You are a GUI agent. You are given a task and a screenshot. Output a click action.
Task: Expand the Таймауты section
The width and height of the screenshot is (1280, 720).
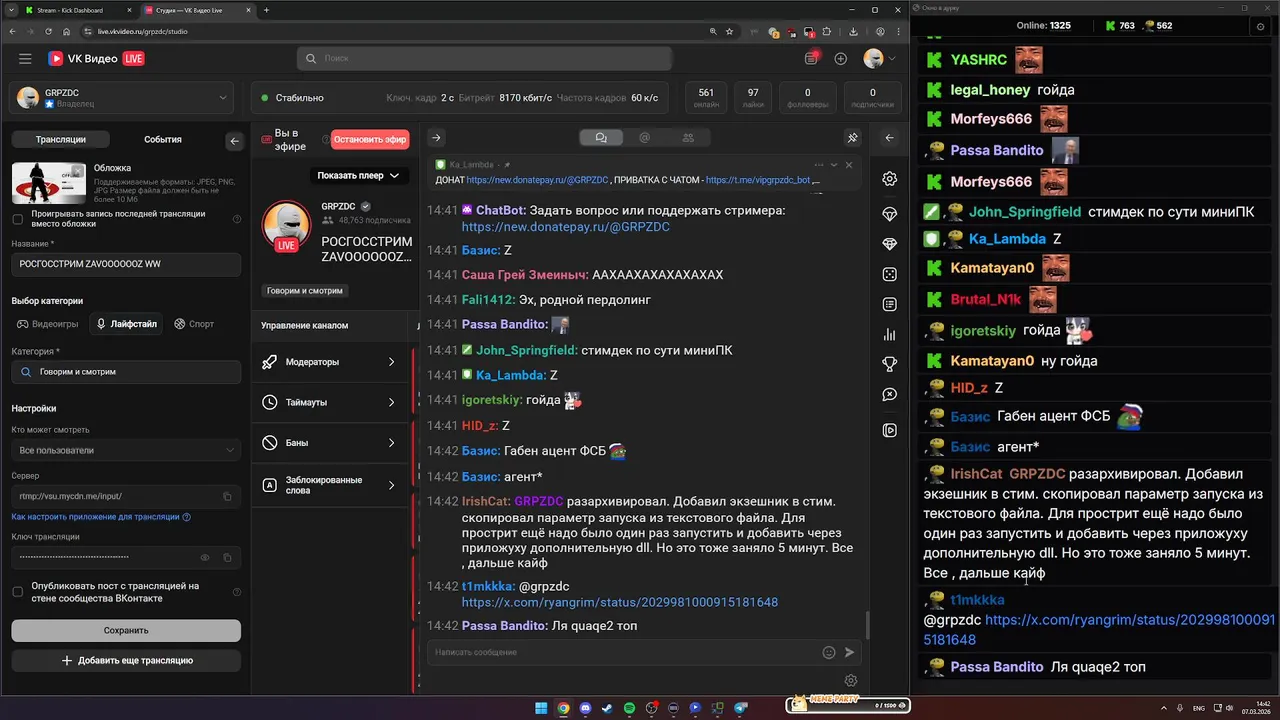click(330, 402)
